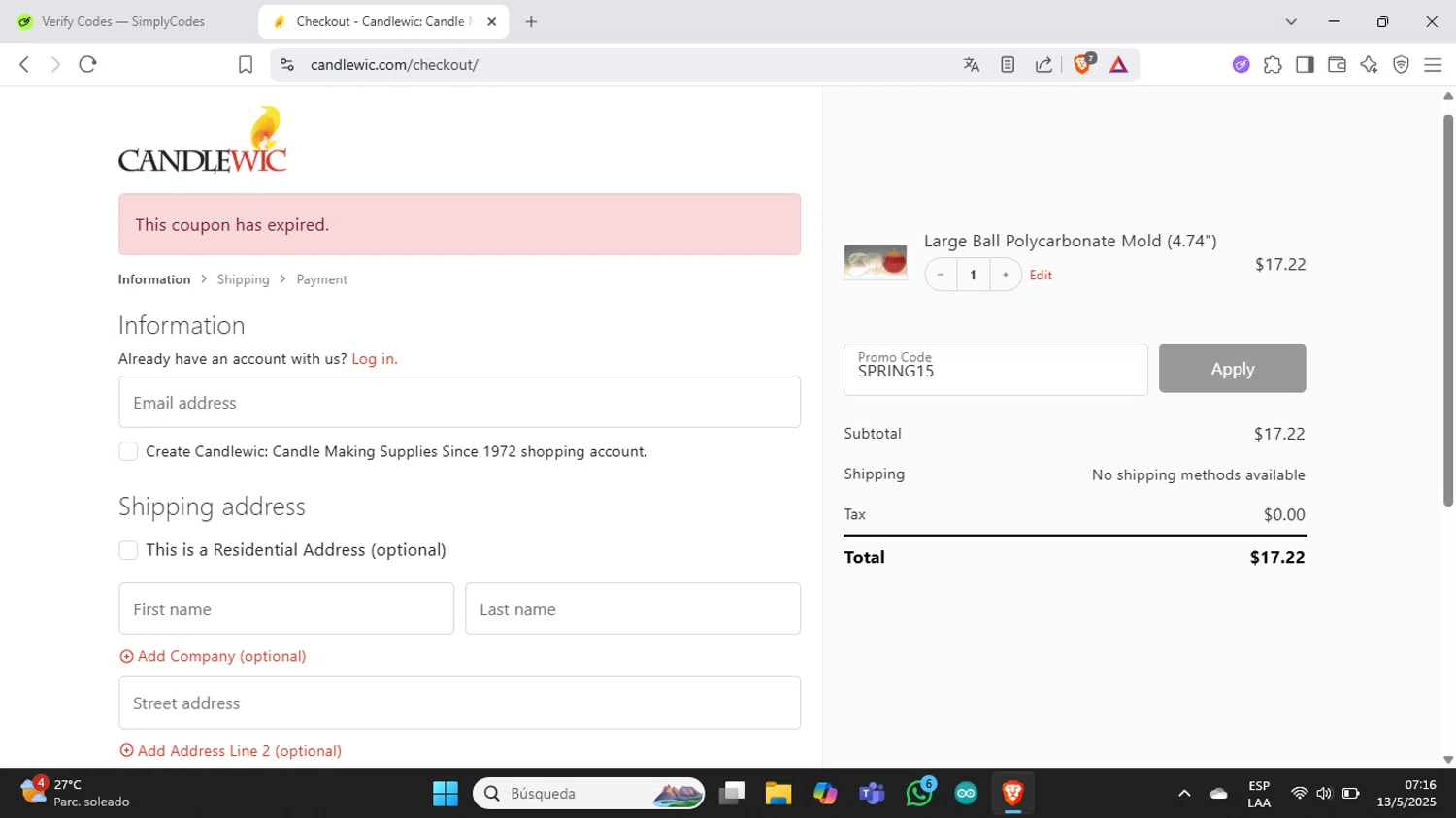Open a new tab with plus button
This screenshot has height=818, width=1456.
tap(531, 21)
